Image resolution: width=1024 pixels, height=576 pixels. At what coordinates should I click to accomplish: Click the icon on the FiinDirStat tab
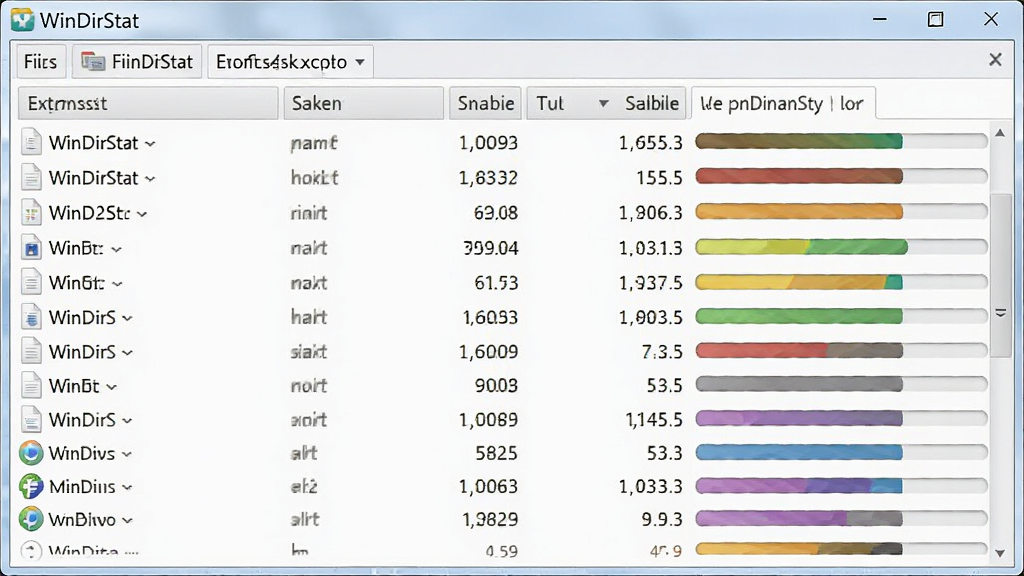pyautogui.click(x=93, y=61)
